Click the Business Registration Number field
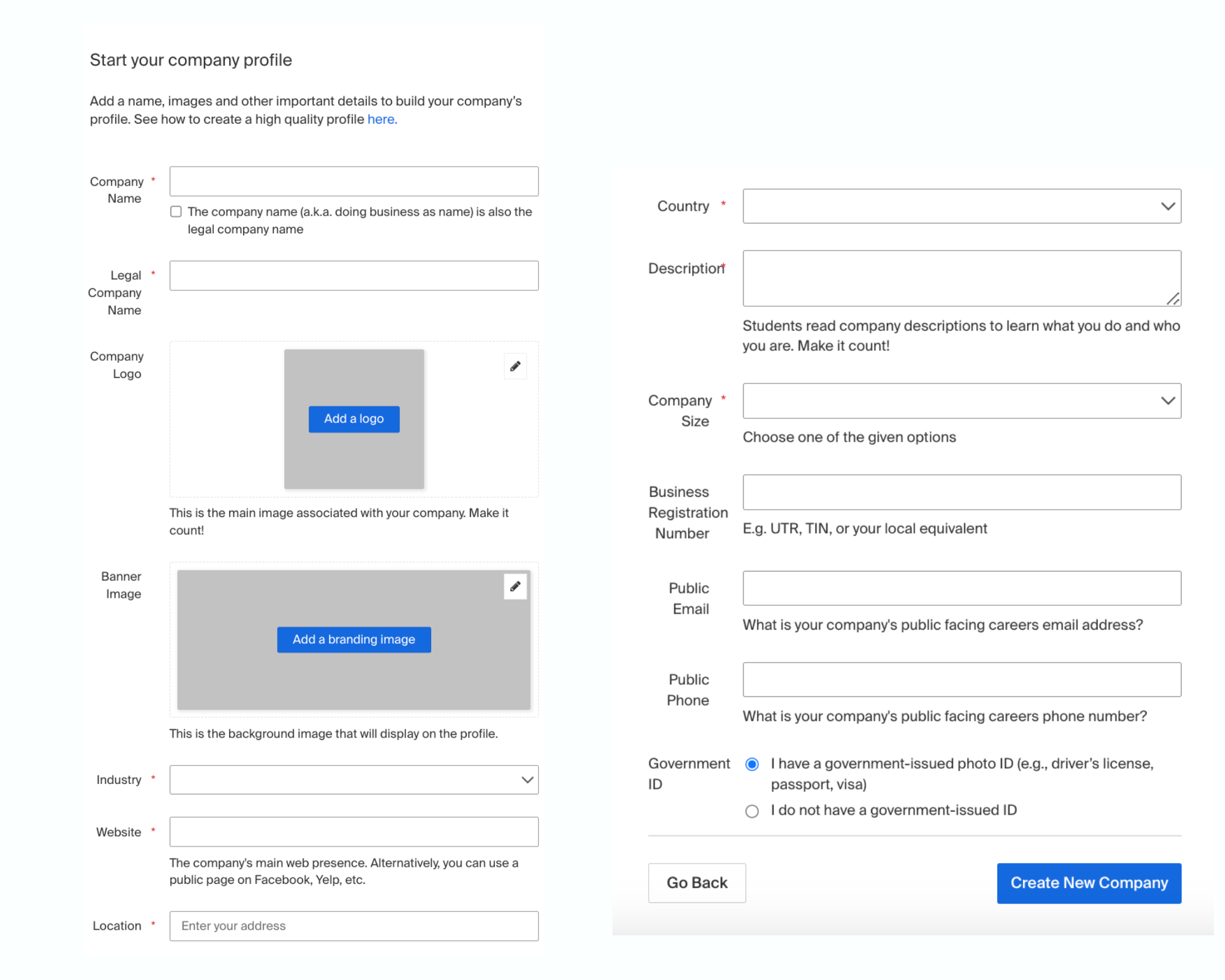The height and width of the screenshot is (980, 1225). [961, 492]
